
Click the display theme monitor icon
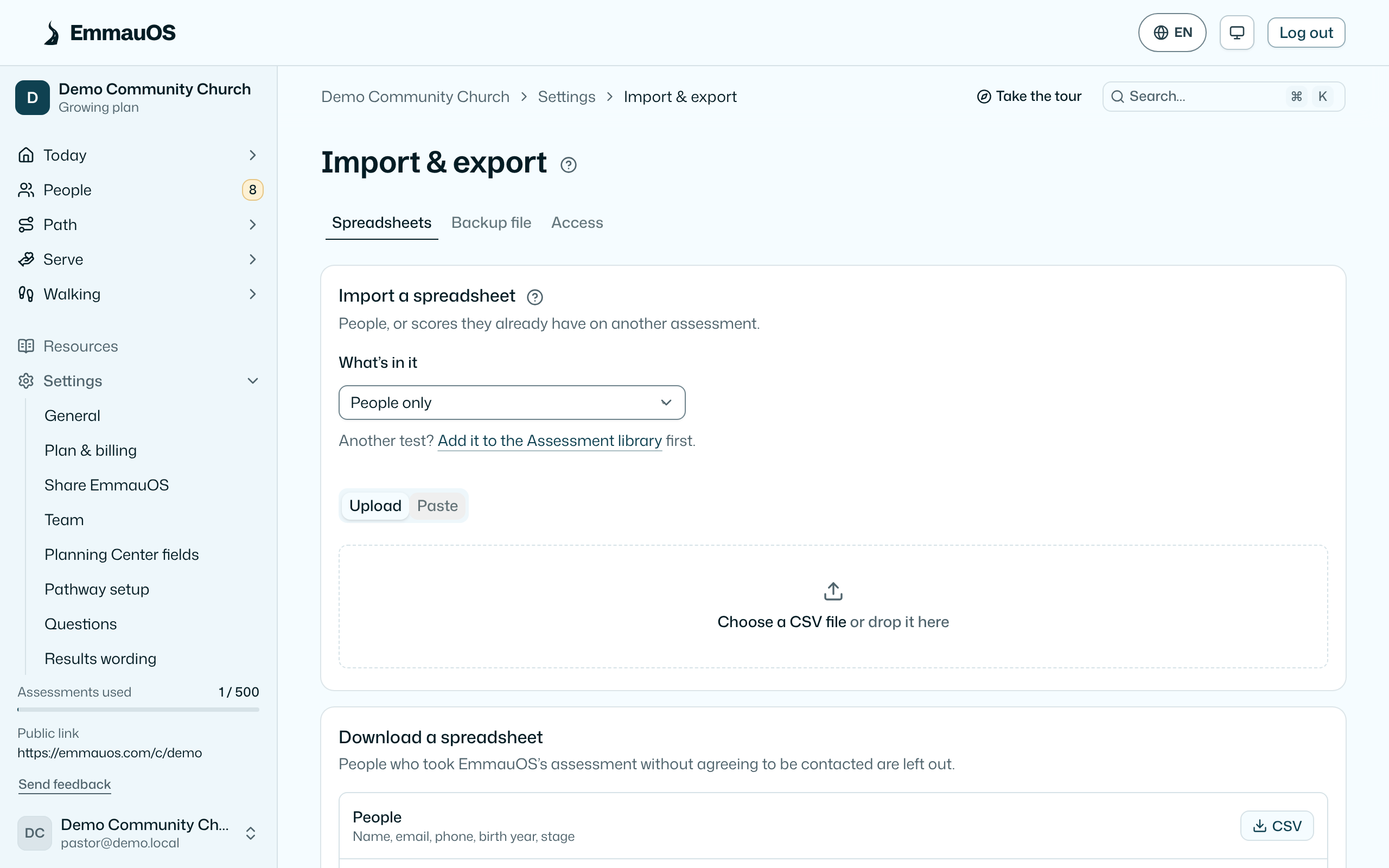1237,33
